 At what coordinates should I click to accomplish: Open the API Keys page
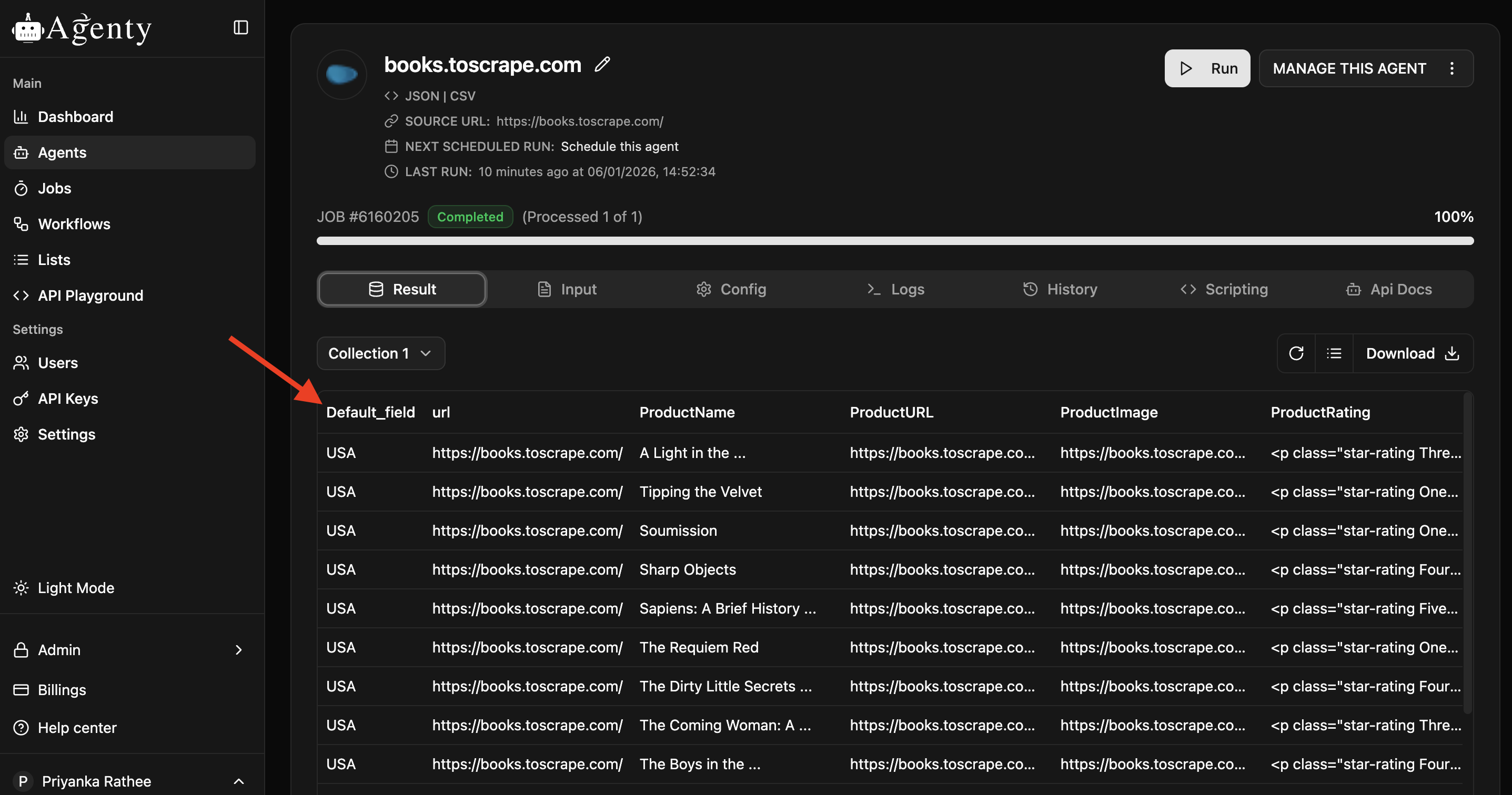[67, 399]
